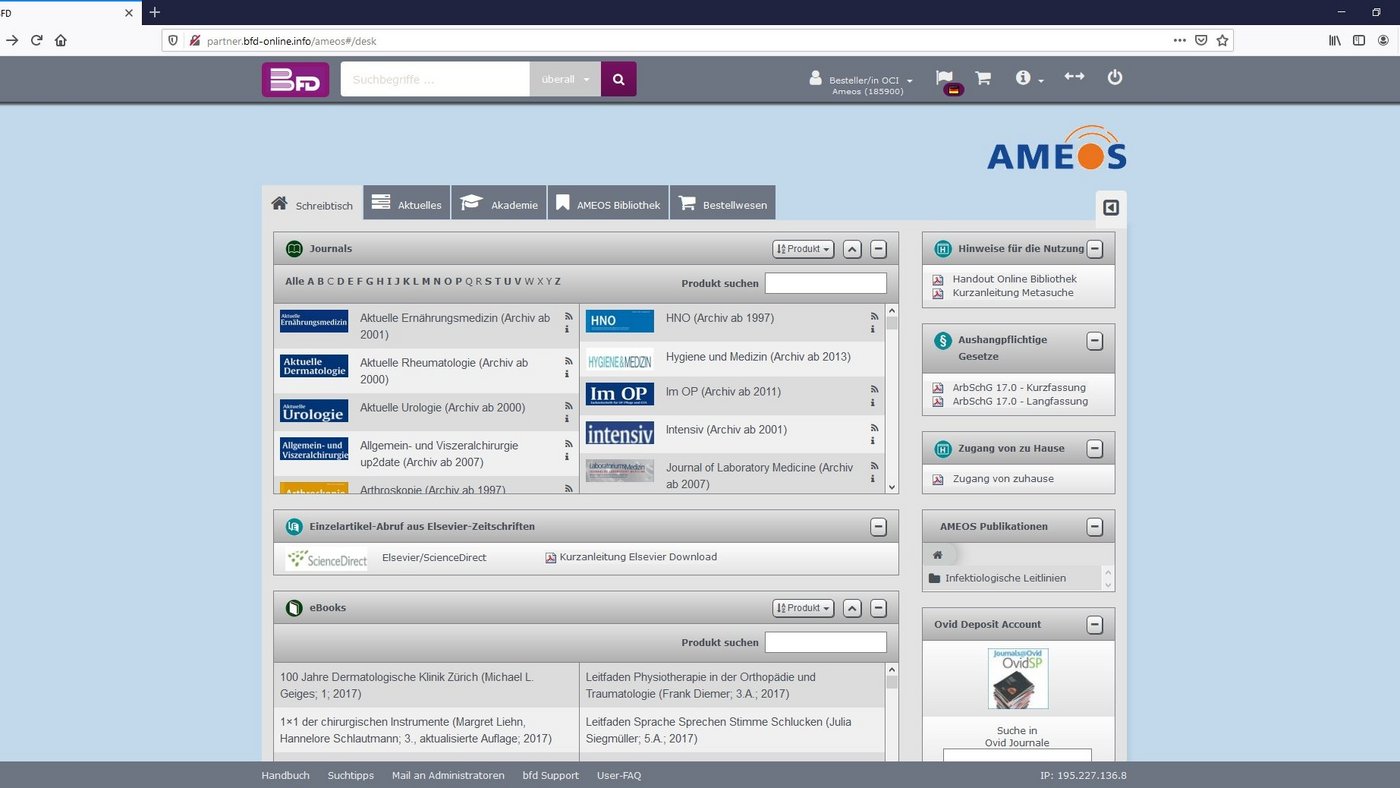1400x788 pixels.
Task: Open the Akademie tab
Action: [x=499, y=203]
